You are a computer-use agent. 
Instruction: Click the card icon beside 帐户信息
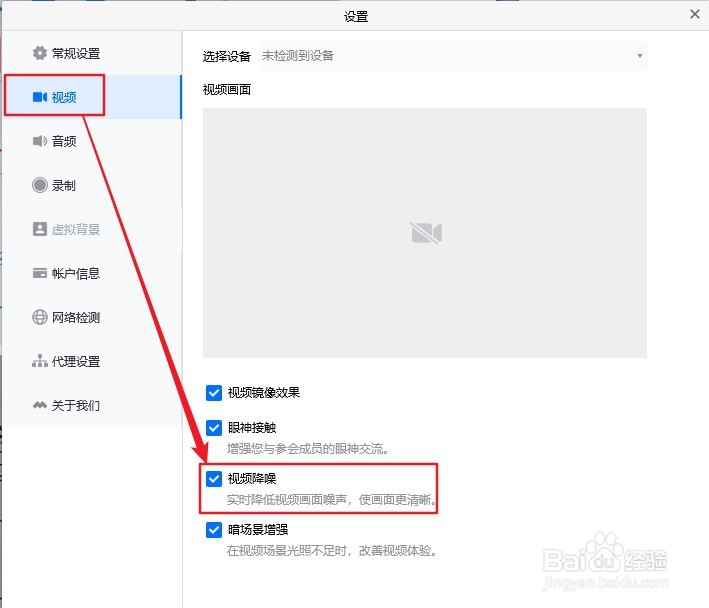40,273
